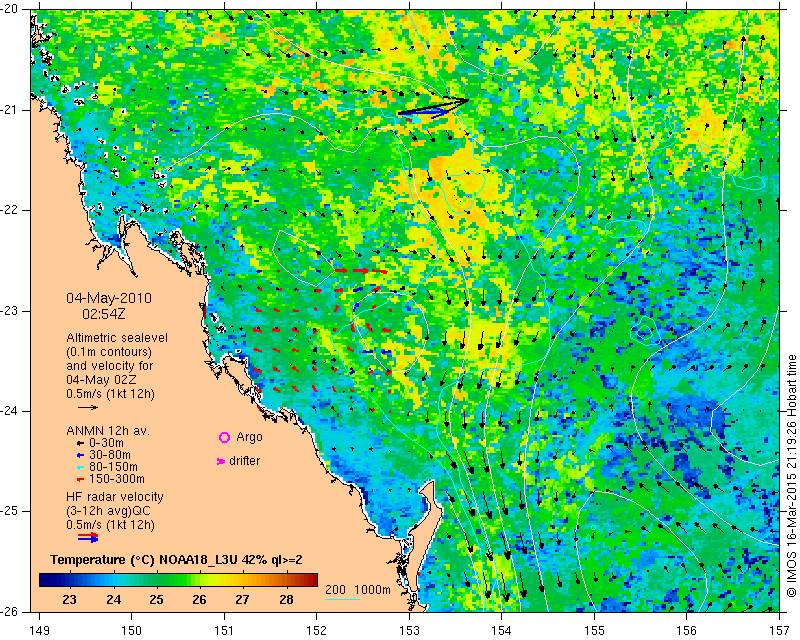Click the '0-30m' depth label
This screenshot has height=640, width=800.
pyautogui.click(x=107, y=443)
